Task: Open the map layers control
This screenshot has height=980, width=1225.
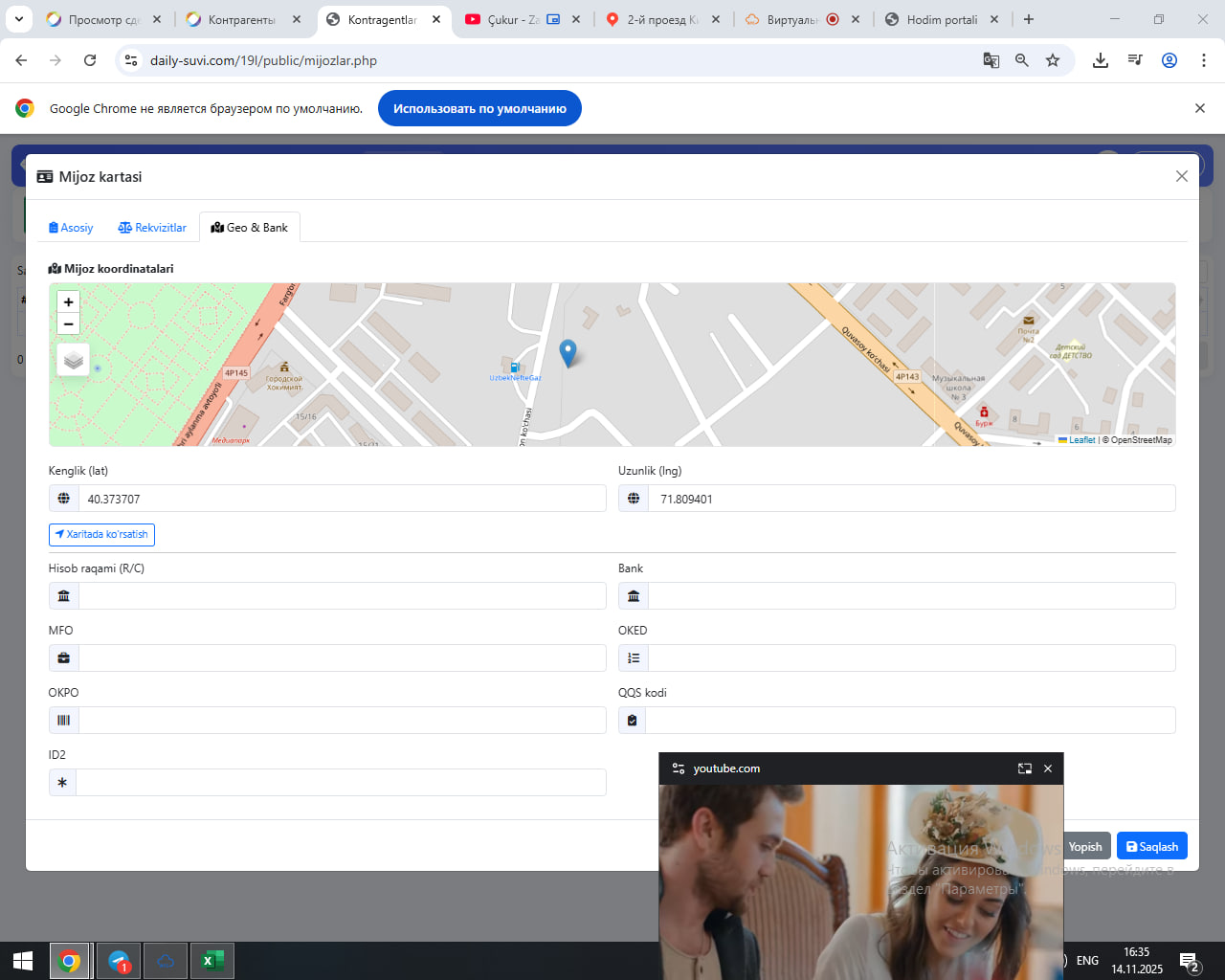Action: click(74, 360)
